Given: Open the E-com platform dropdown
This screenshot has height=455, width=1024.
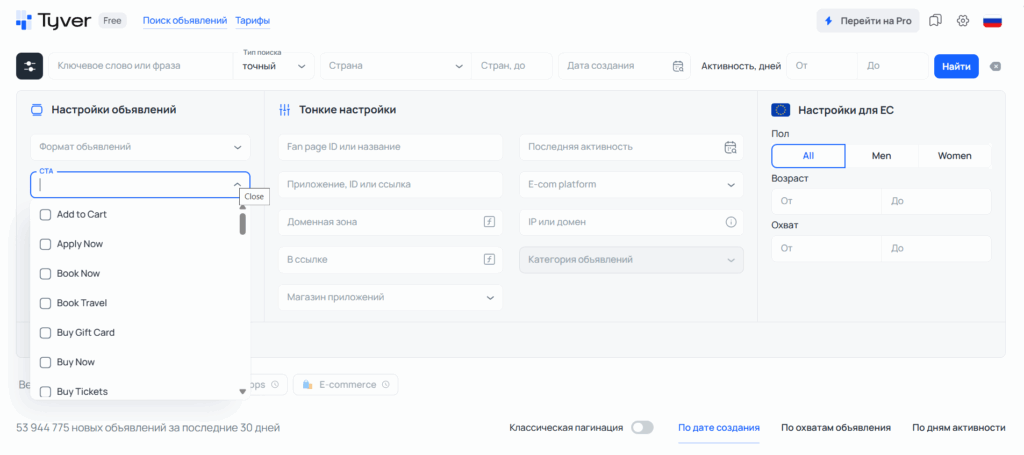Looking at the screenshot, I should click(x=630, y=185).
